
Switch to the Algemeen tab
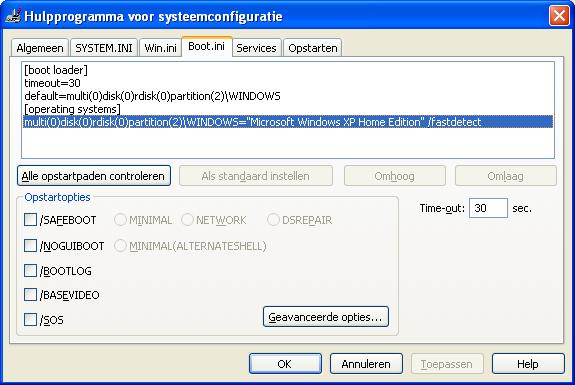click(x=40, y=48)
